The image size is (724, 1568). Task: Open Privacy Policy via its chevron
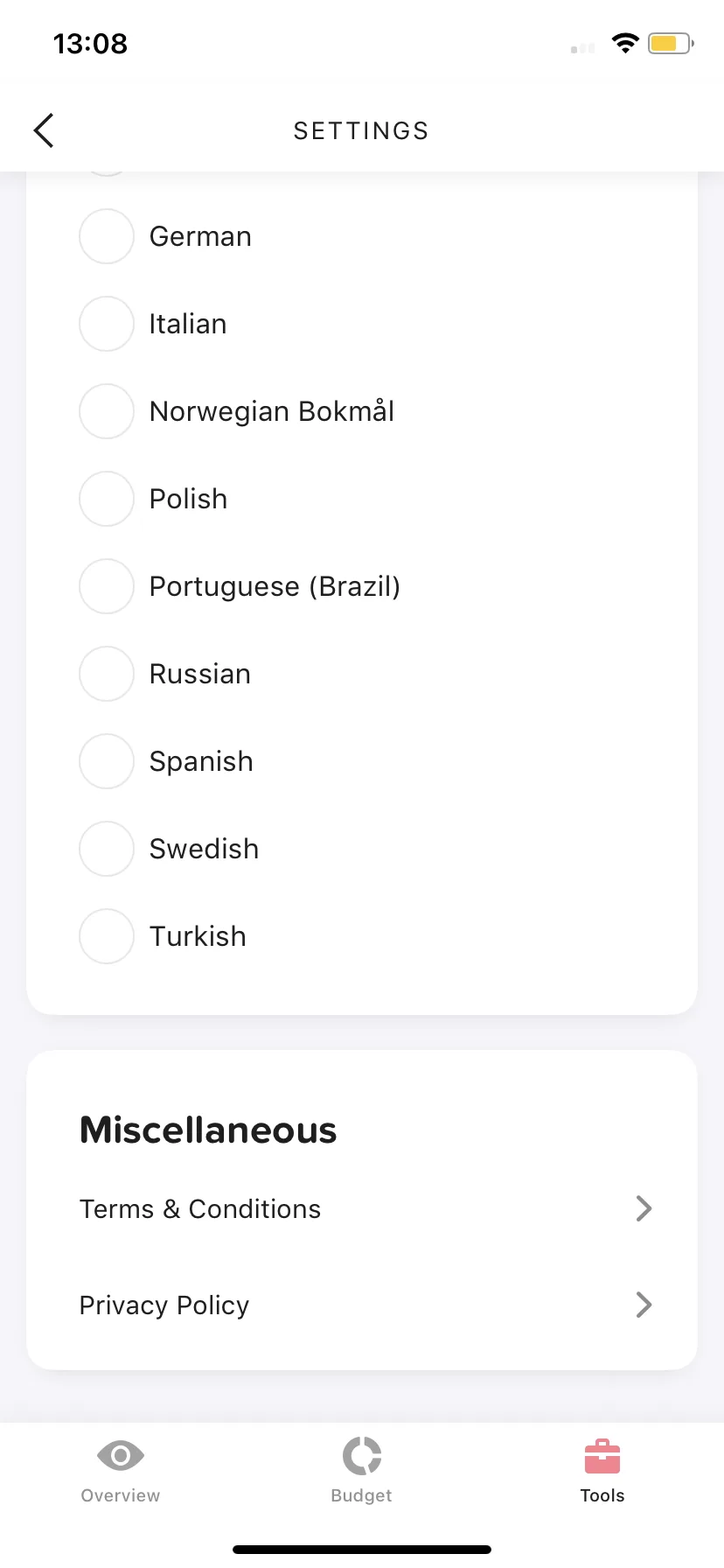644,1305
